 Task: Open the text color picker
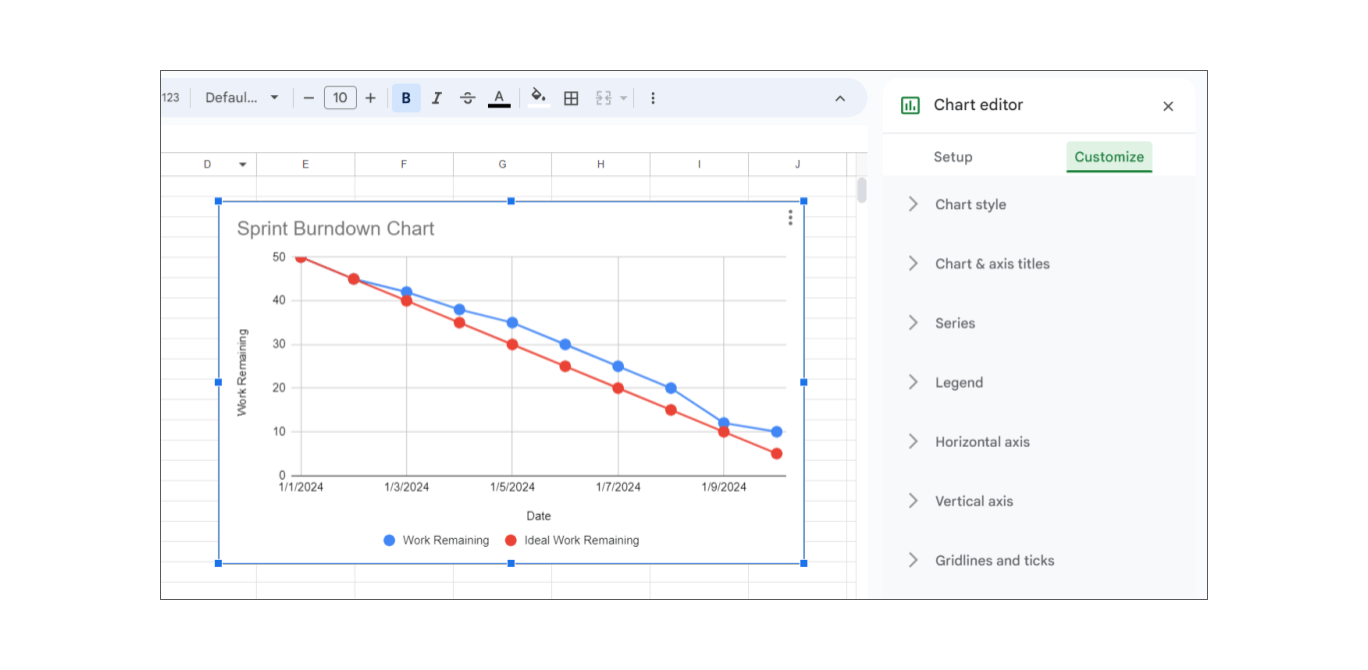coord(499,98)
